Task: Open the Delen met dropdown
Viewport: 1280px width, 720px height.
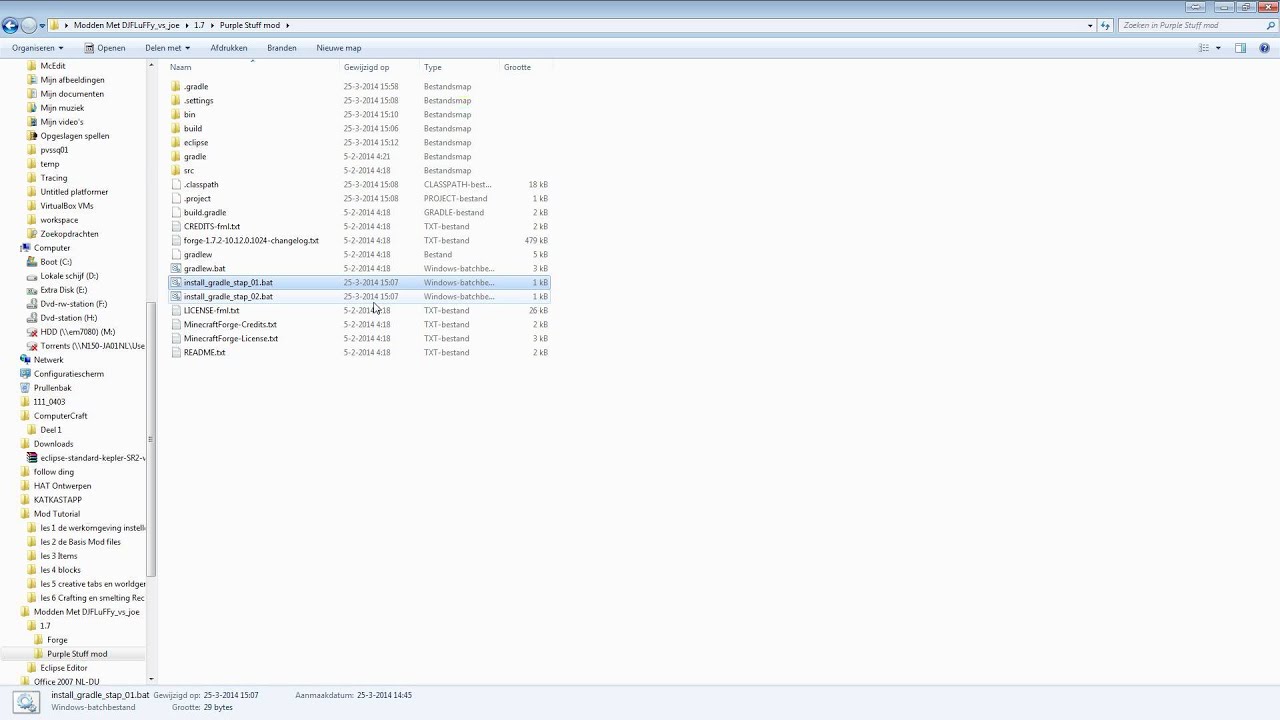Action: (x=167, y=48)
